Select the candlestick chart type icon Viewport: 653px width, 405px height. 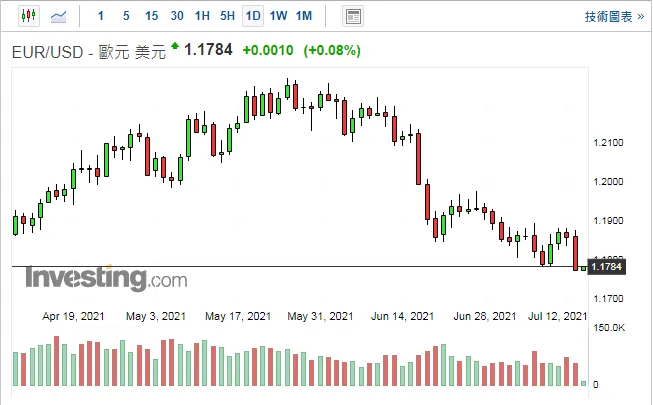click(29, 16)
